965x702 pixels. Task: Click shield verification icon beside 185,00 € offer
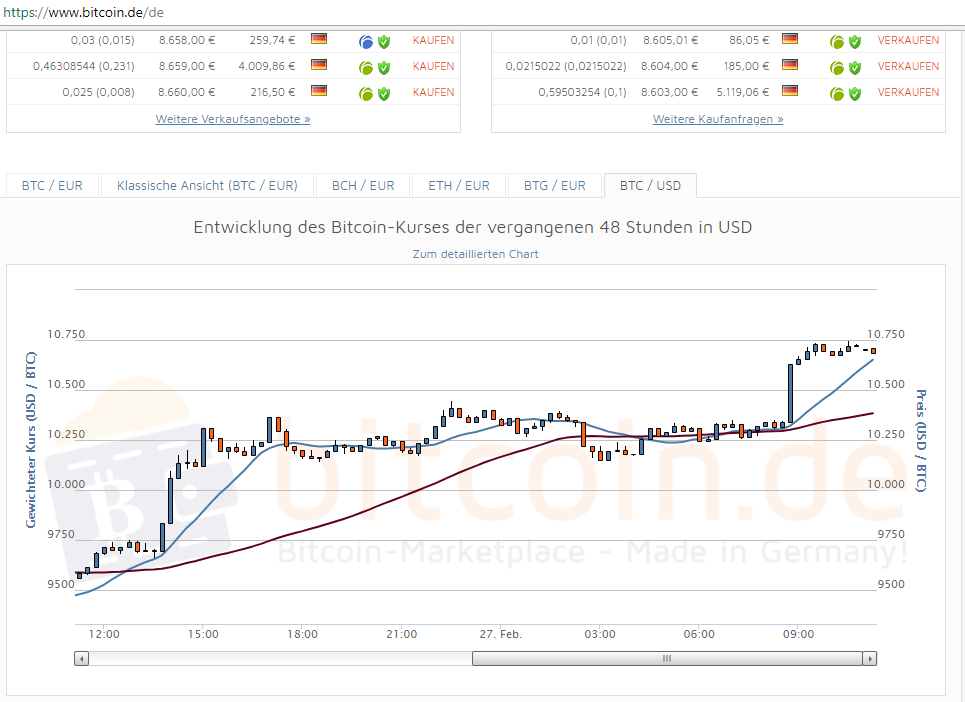[x=855, y=66]
